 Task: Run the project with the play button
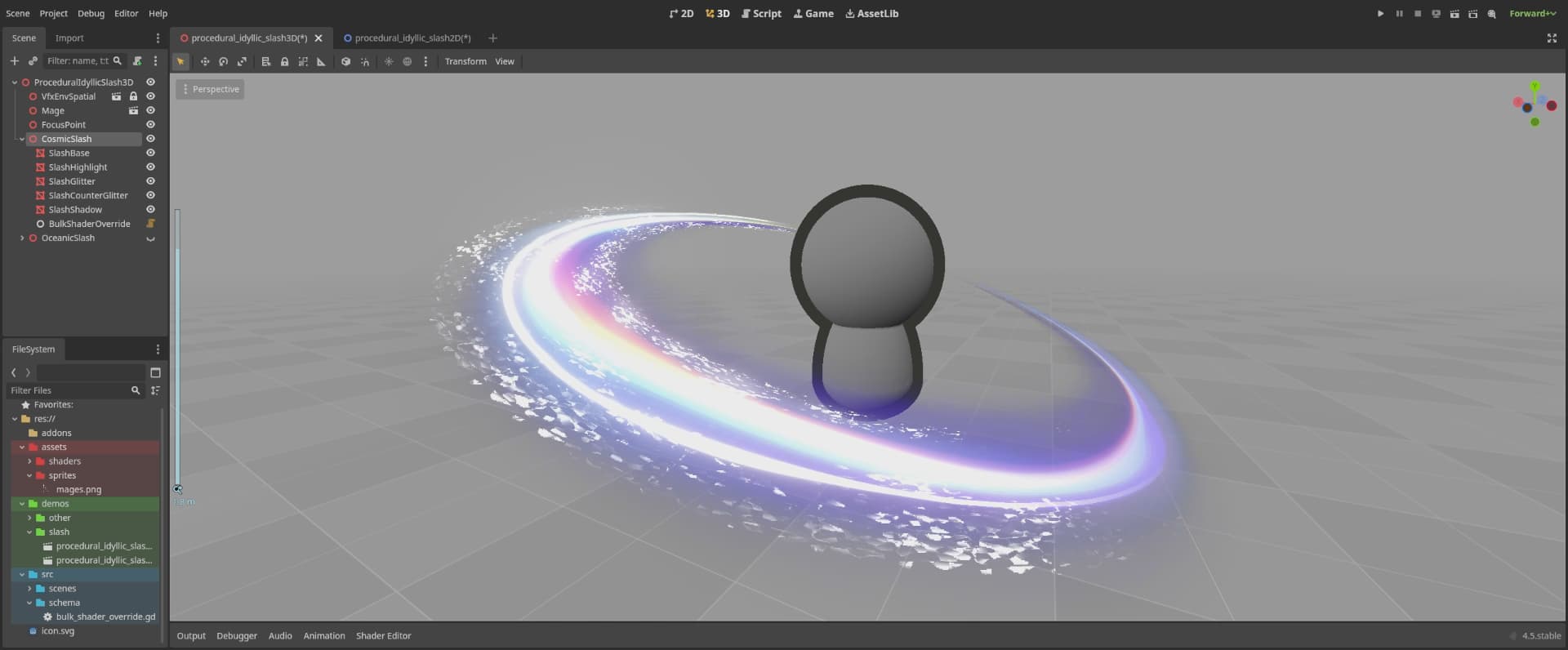point(1380,14)
